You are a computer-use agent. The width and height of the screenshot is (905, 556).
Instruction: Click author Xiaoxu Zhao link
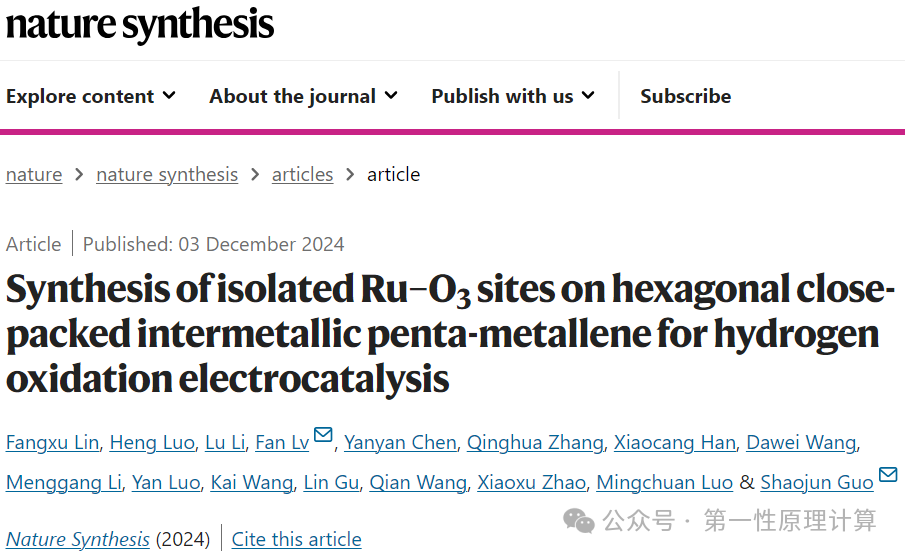pos(532,482)
